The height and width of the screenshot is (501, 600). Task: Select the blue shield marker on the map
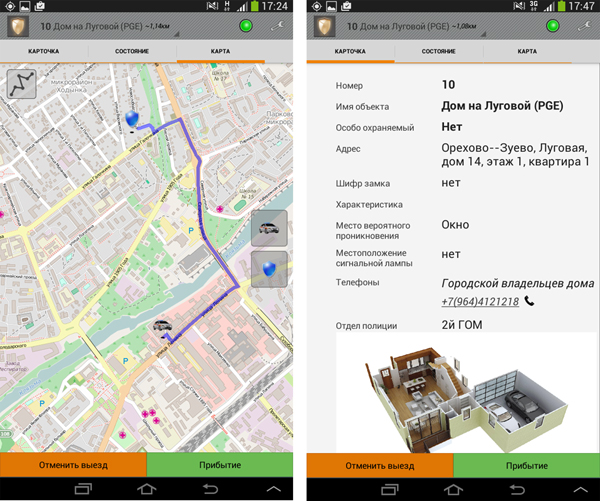point(133,120)
